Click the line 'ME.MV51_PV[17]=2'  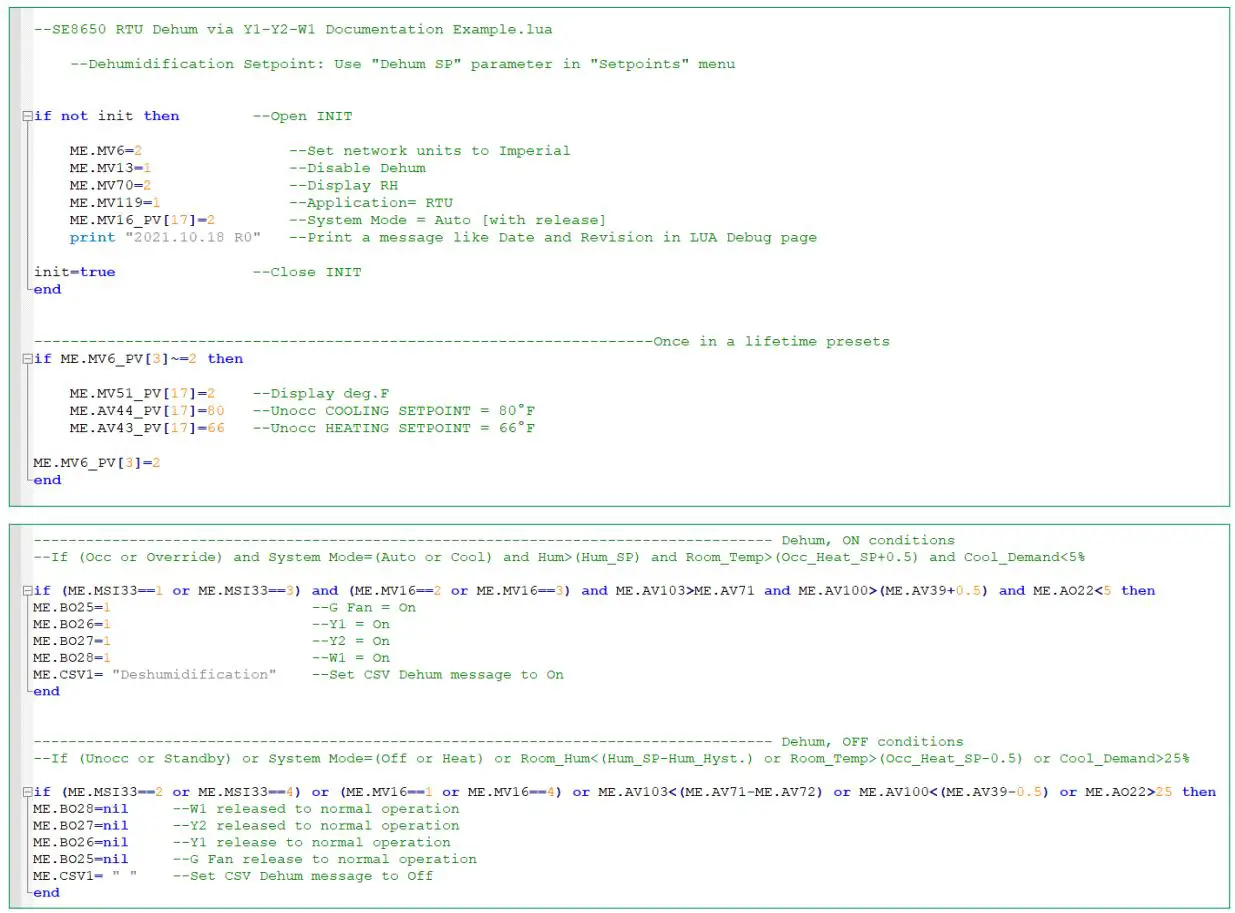pyautogui.click(x=142, y=394)
